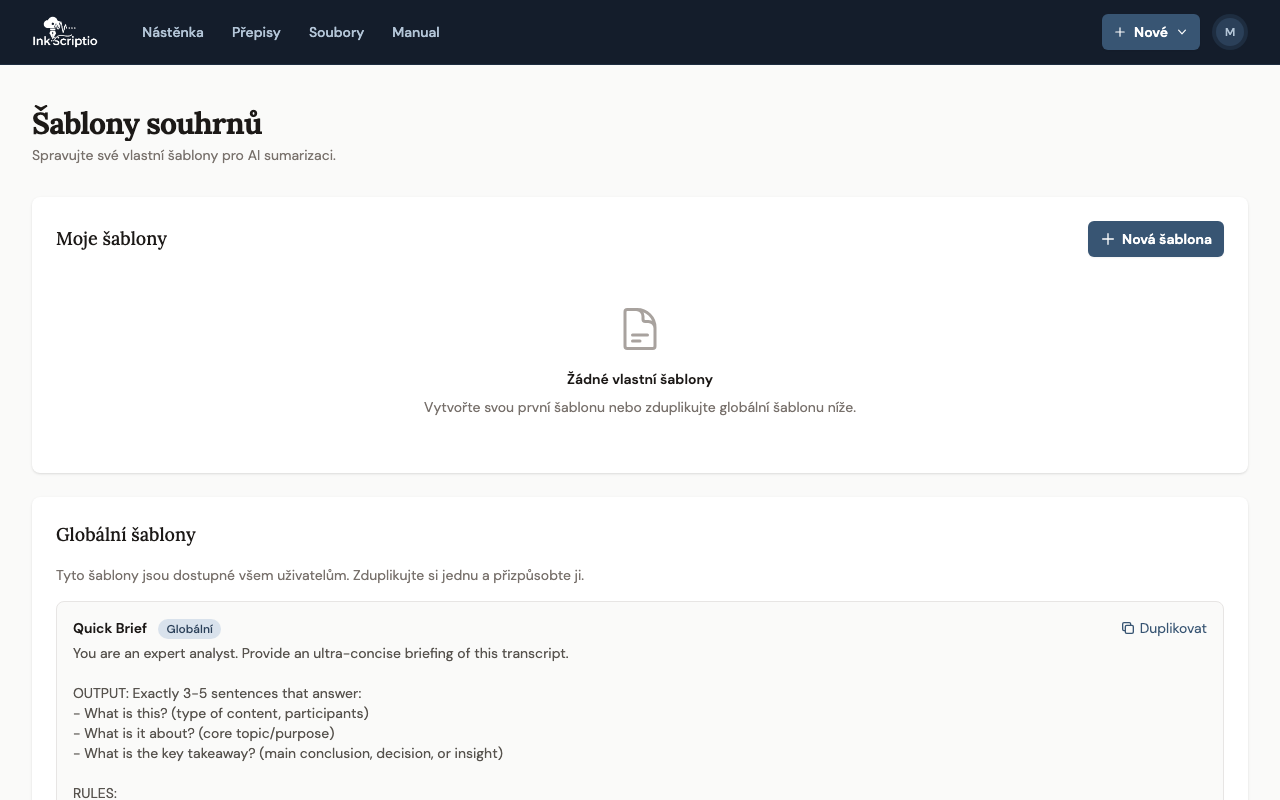
Task: Click the Moje šablony section heading
Action: coord(111,239)
